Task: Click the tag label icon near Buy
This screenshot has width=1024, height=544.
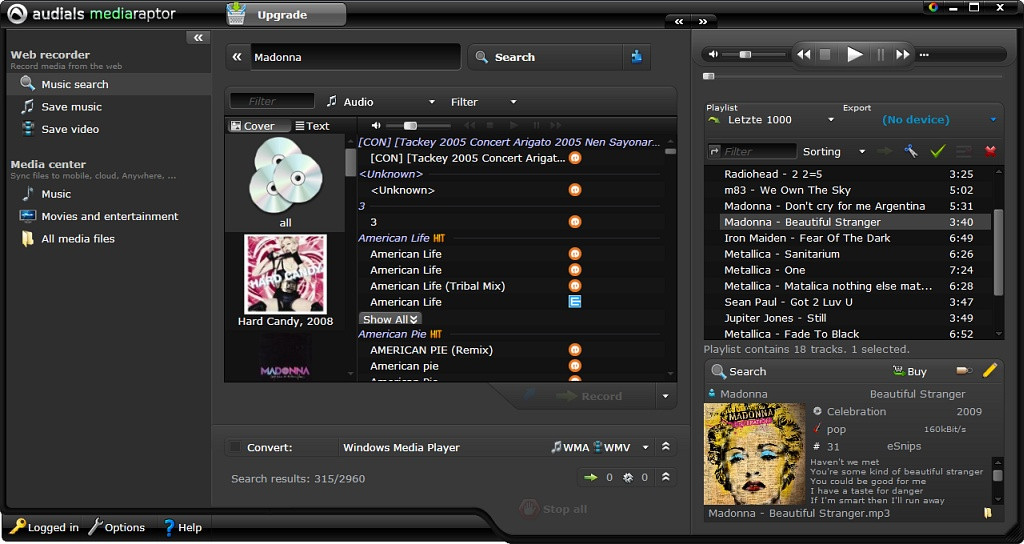Action: tap(963, 371)
